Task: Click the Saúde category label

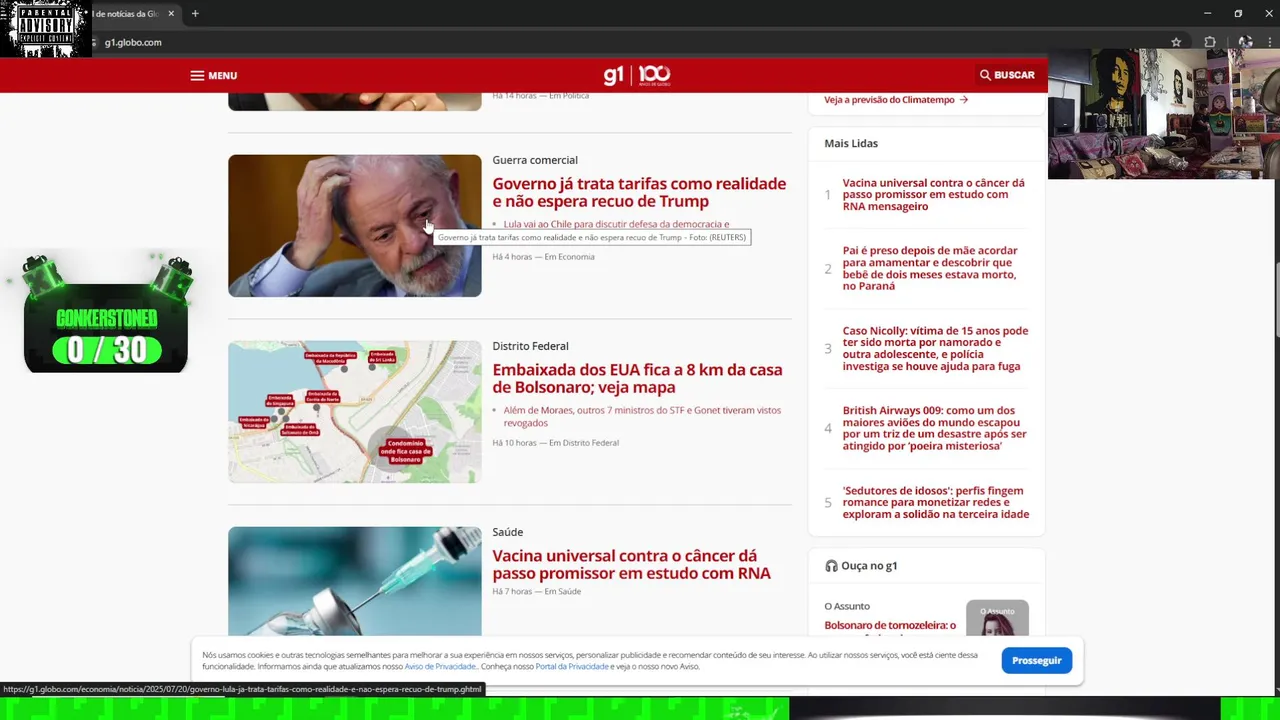Action: 508,532
